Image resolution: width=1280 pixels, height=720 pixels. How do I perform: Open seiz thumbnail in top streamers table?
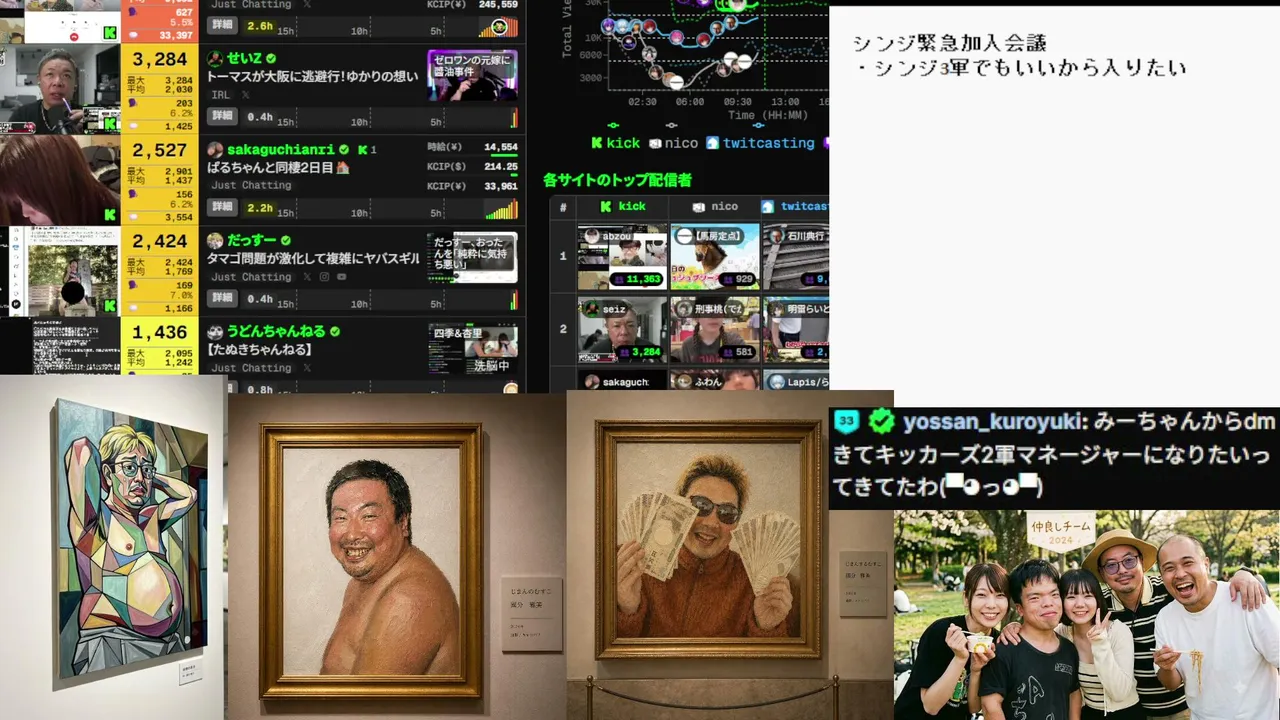click(x=622, y=330)
